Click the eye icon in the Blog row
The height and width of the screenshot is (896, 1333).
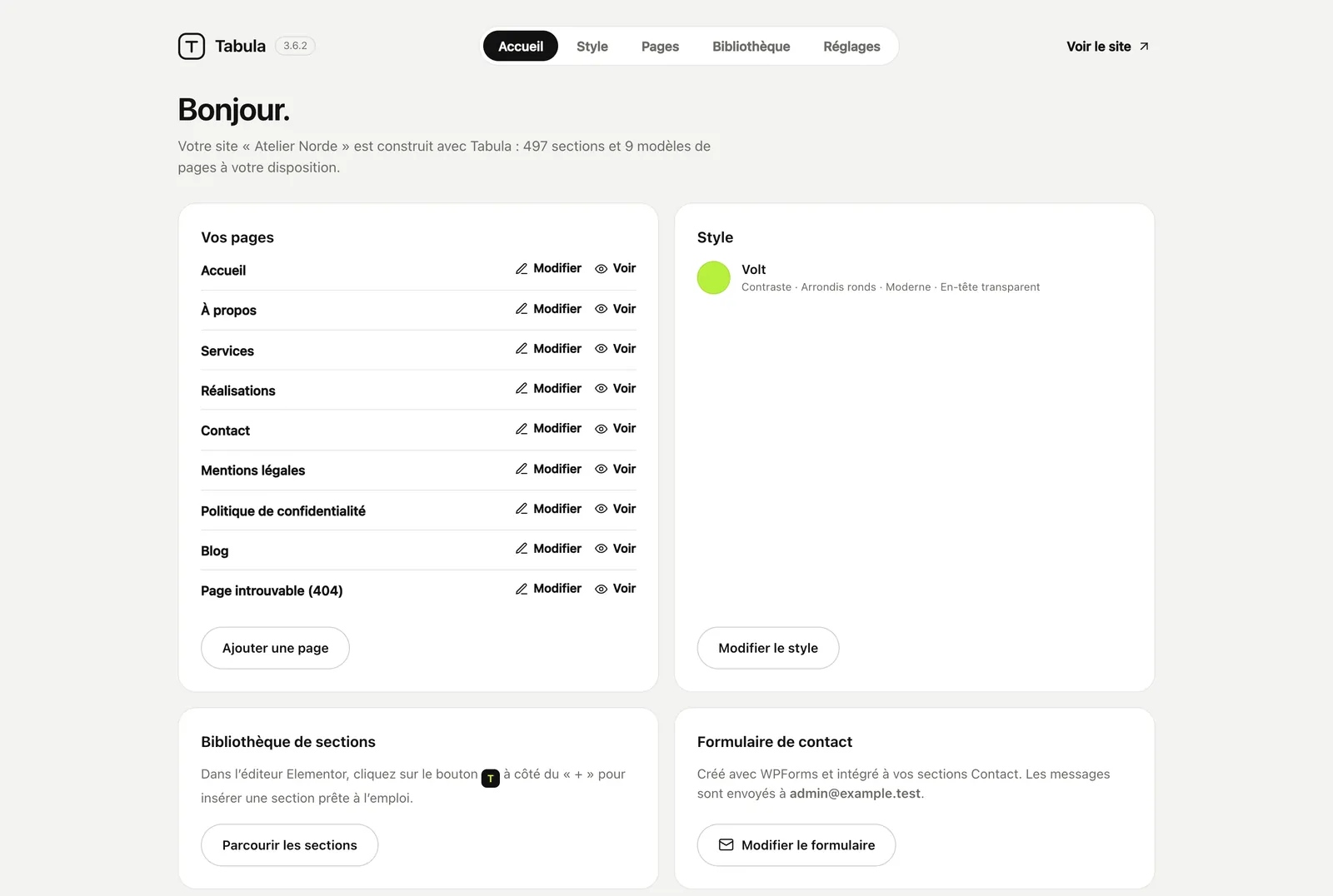pyautogui.click(x=601, y=549)
